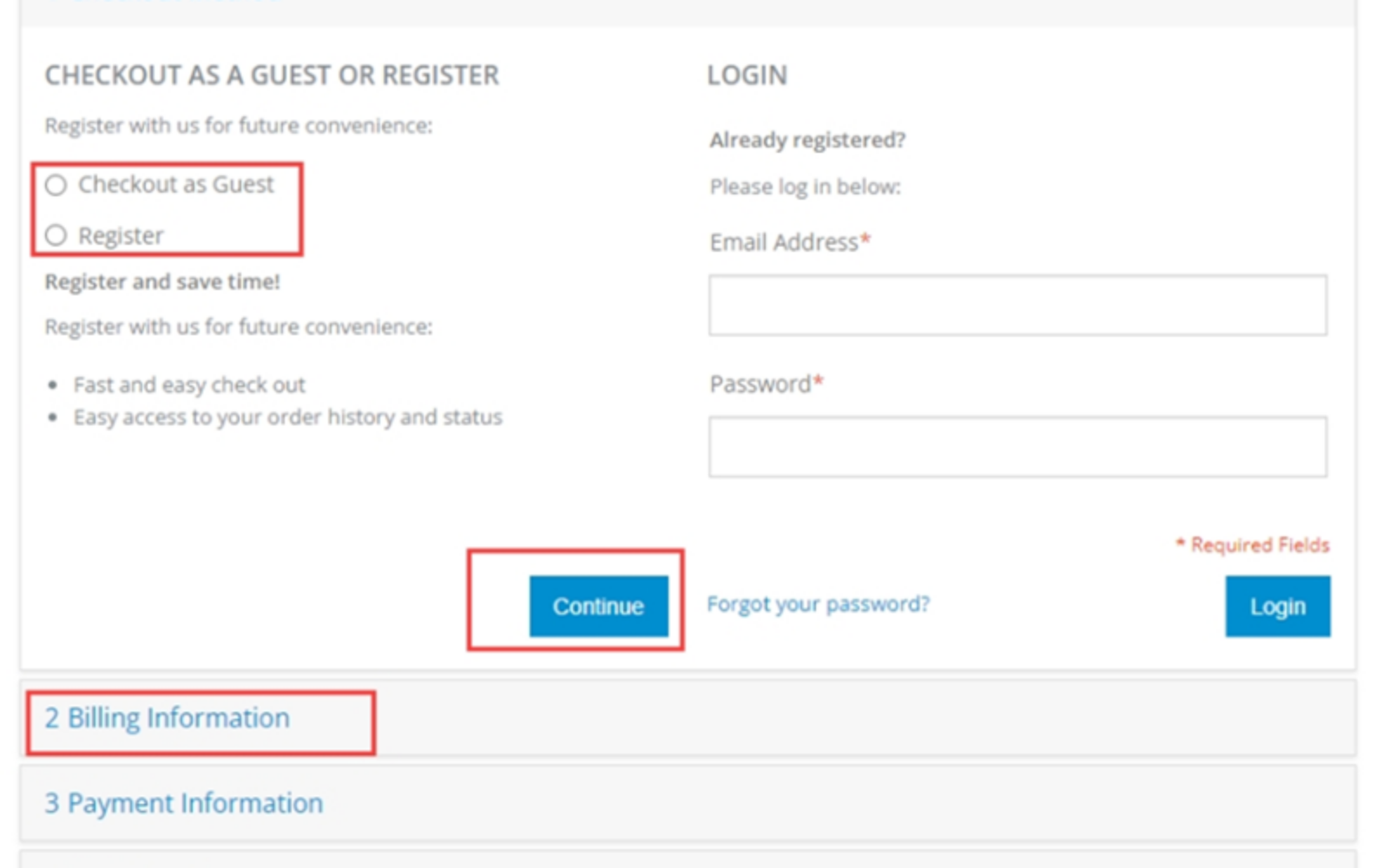Click the Register option label text
The image size is (1389, 868).
[x=121, y=236]
